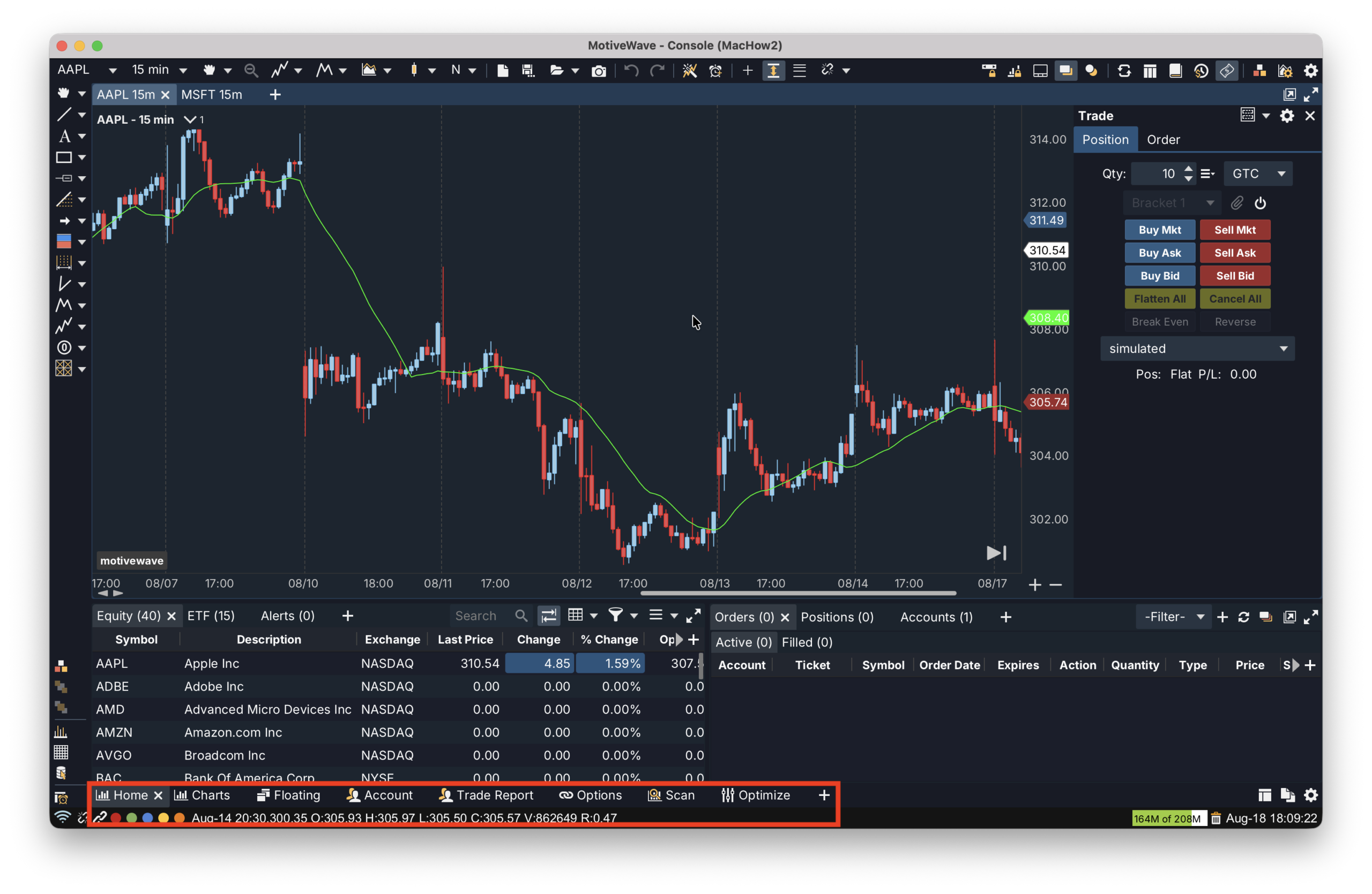Open the Filled (0) orders tab
1372x894 pixels.
click(x=807, y=642)
